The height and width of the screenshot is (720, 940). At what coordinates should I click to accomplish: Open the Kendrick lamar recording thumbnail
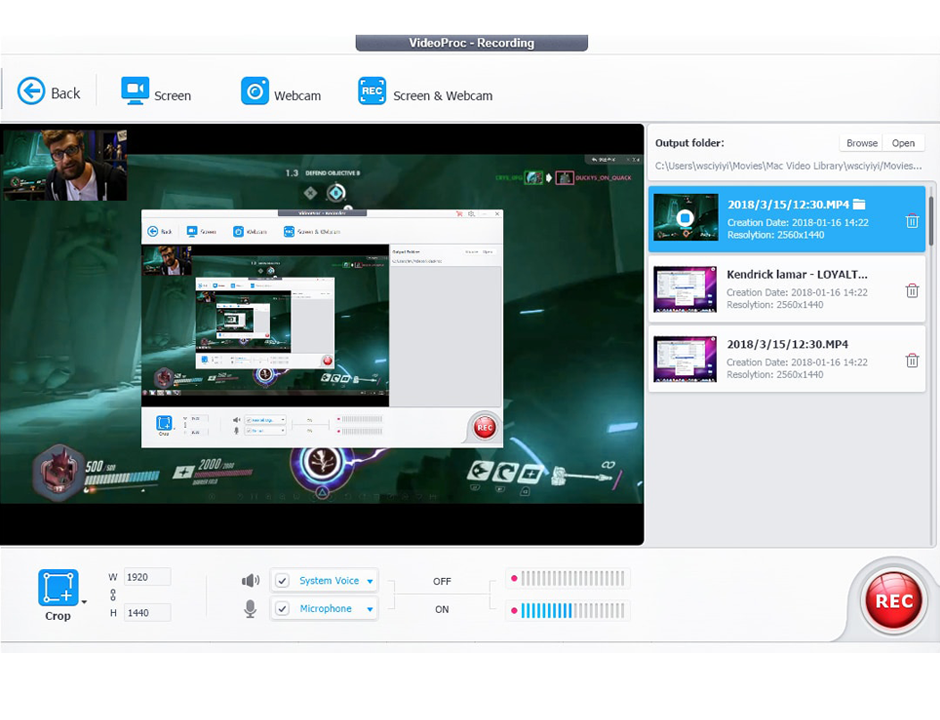coord(685,289)
